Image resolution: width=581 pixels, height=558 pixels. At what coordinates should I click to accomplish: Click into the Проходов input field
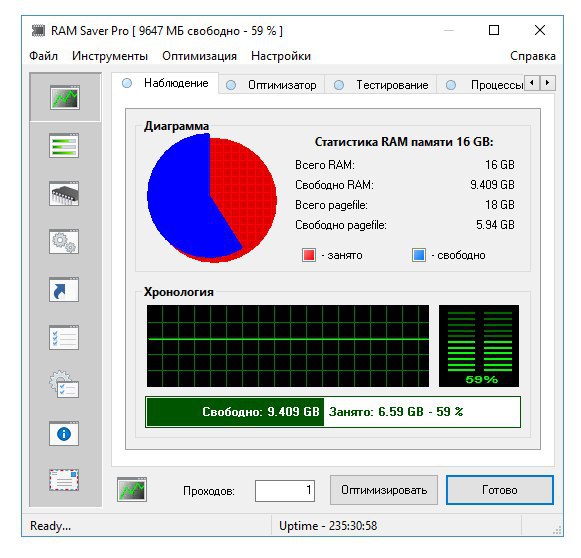(285, 491)
